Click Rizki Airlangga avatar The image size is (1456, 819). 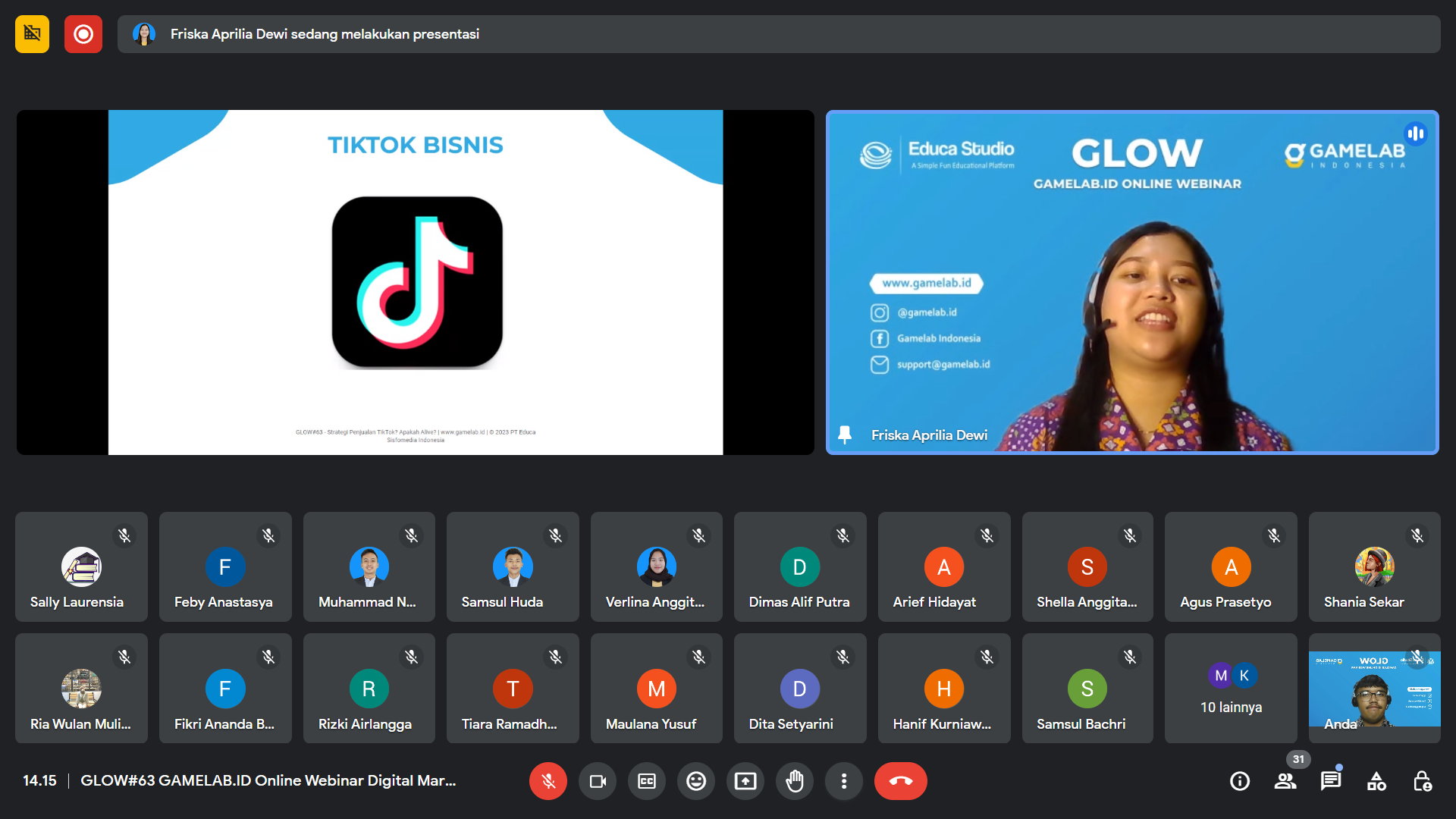(x=369, y=689)
